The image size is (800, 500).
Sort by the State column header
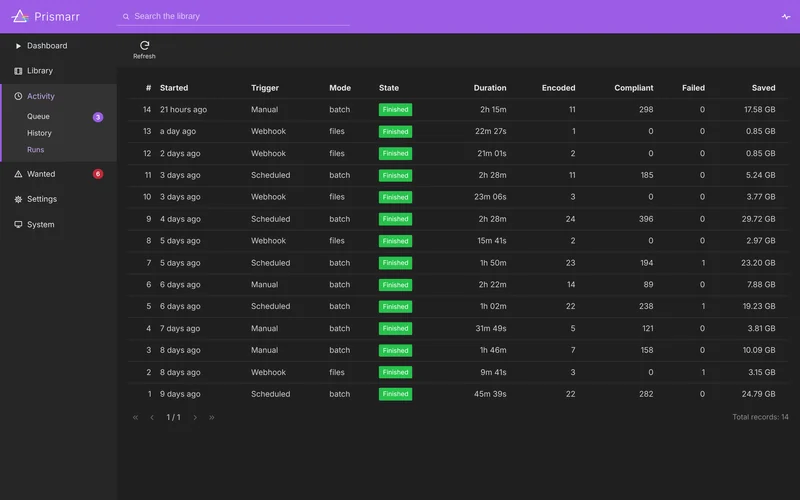(389, 88)
